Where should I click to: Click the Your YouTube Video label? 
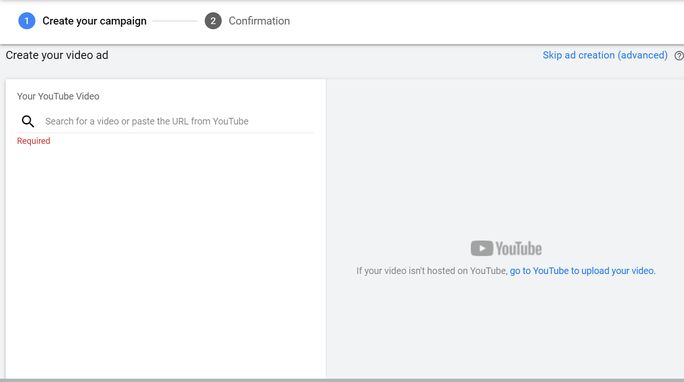click(58, 96)
